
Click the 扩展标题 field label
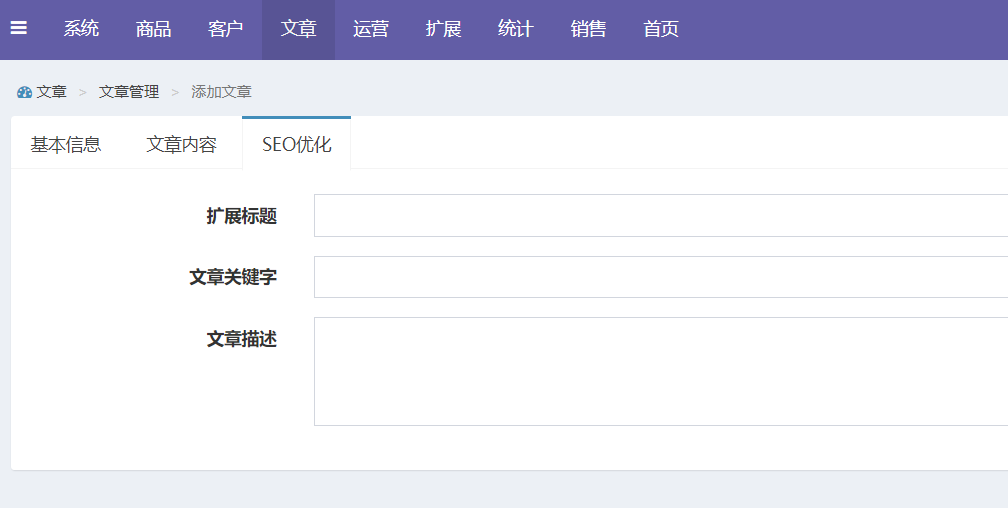click(x=242, y=216)
